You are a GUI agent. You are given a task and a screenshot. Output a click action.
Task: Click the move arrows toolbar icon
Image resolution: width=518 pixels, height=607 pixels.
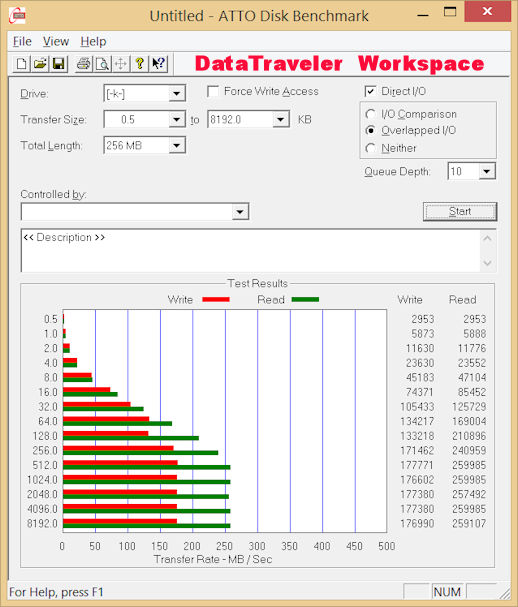click(121, 63)
